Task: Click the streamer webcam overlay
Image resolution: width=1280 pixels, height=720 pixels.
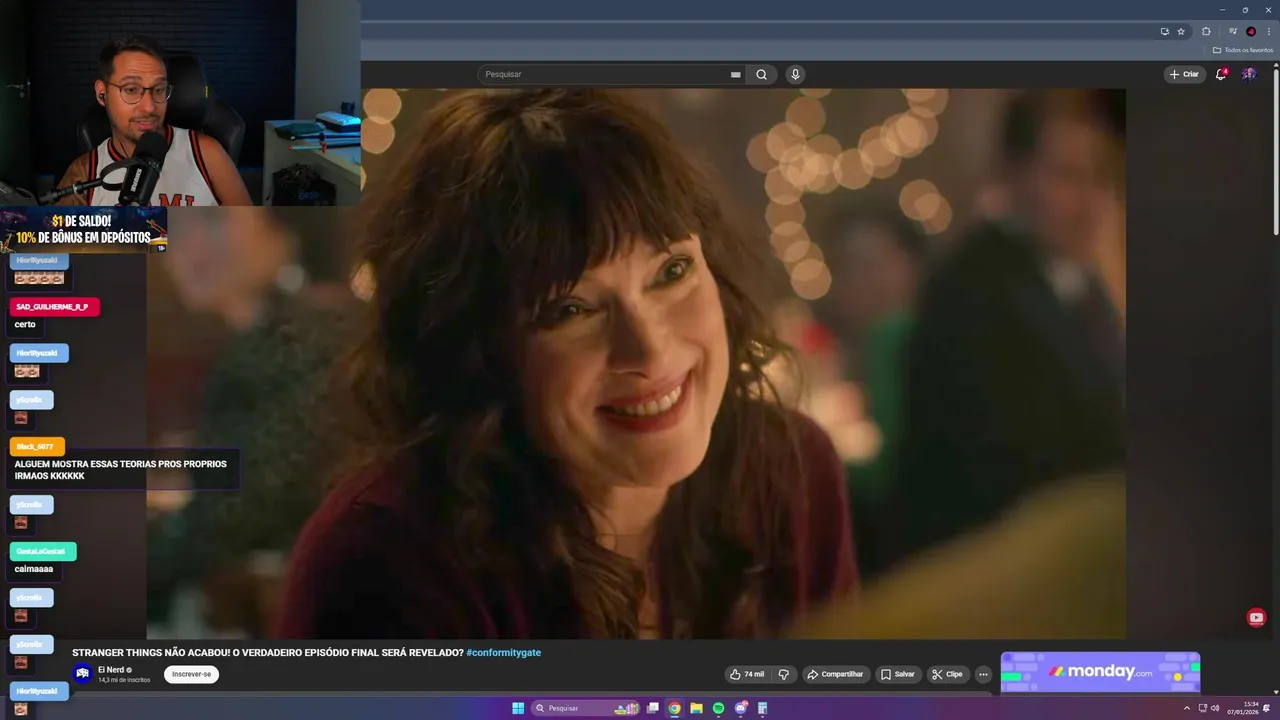Action: point(180,102)
